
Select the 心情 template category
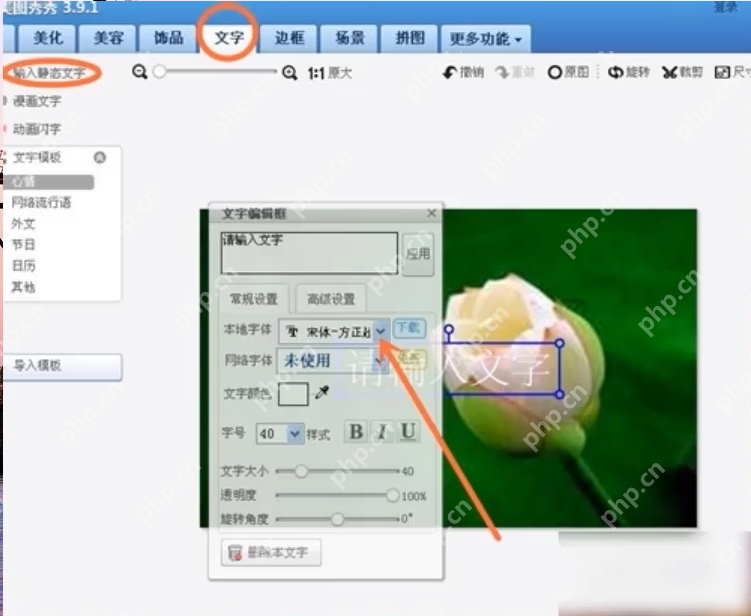coord(51,182)
